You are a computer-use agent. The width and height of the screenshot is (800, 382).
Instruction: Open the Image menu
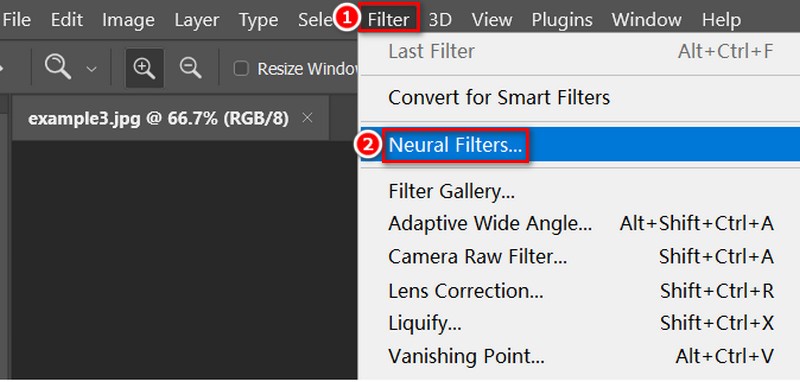pos(129,20)
